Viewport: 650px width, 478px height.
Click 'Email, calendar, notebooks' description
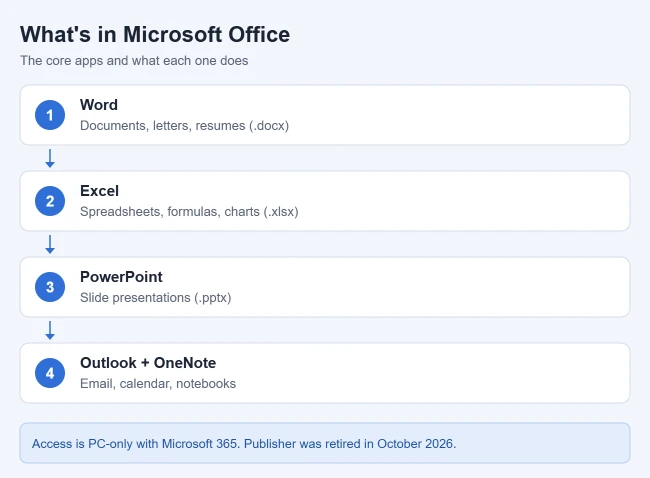[158, 383]
